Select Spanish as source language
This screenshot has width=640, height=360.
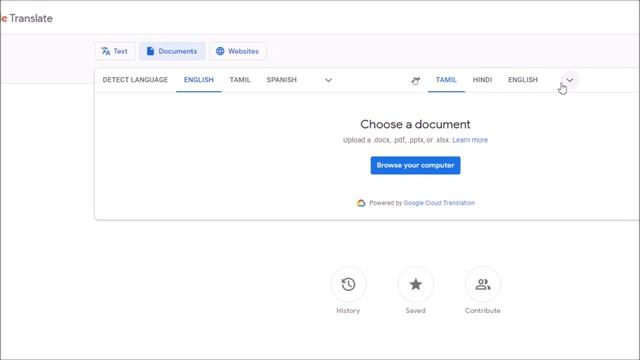(282, 80)
